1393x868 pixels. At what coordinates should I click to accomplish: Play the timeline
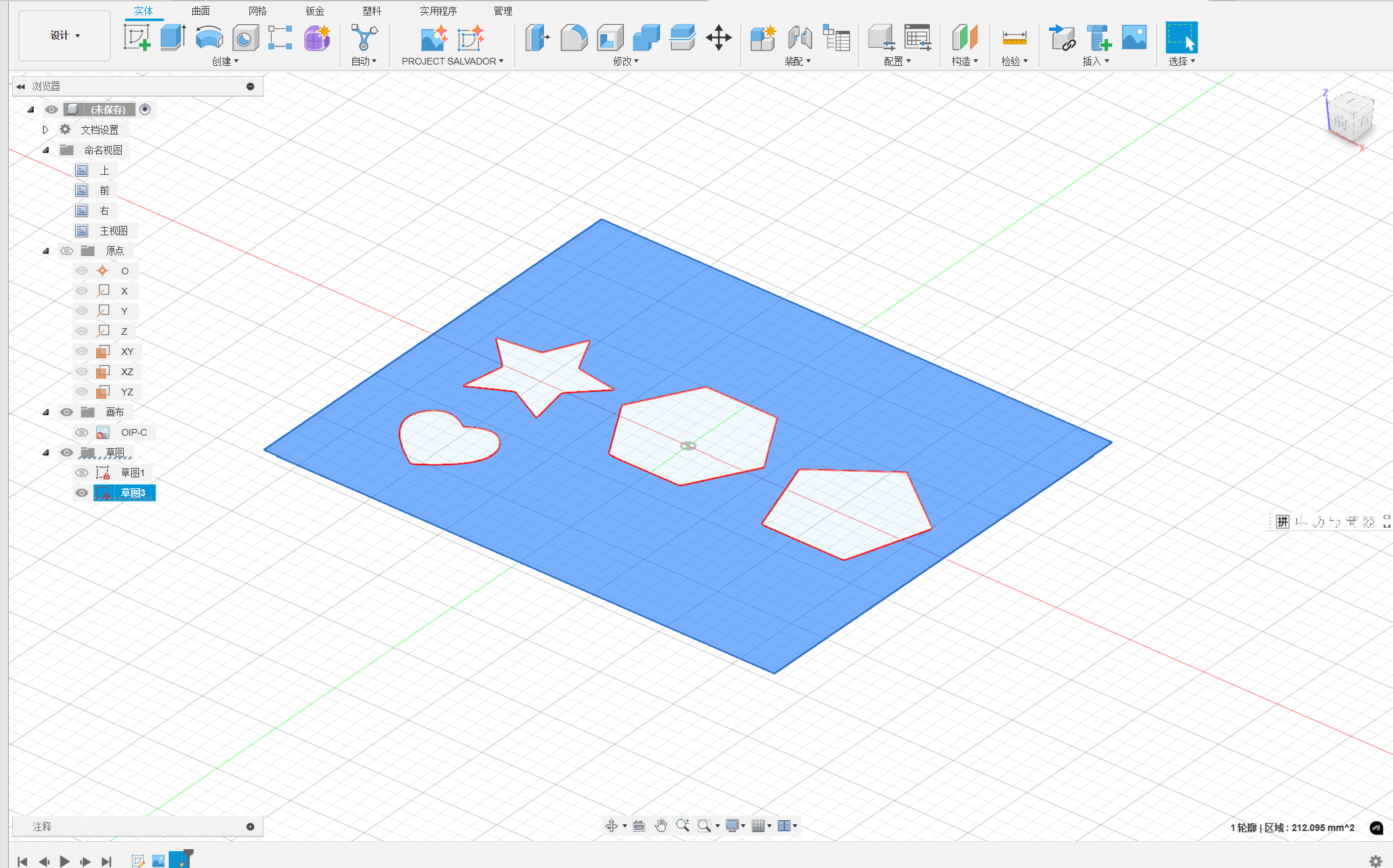click(x=65, y=861)
